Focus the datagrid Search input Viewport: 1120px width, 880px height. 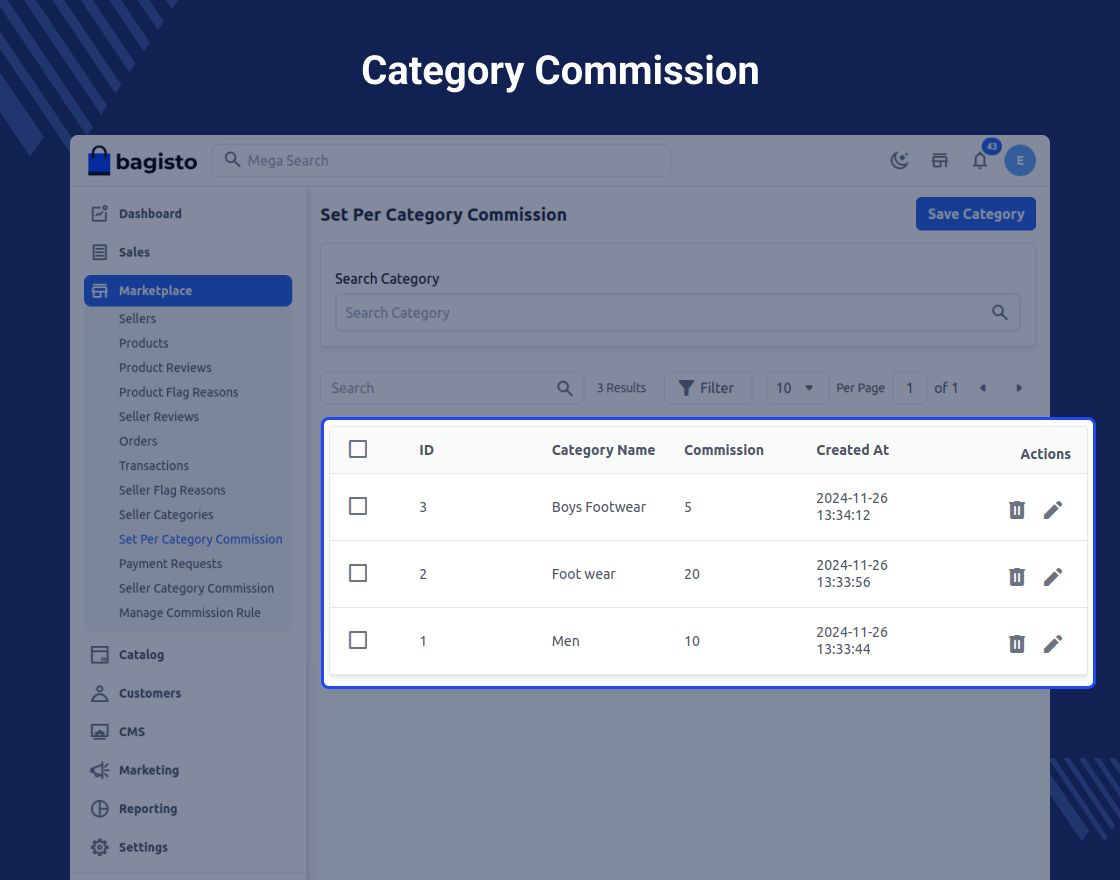(452, 388)
